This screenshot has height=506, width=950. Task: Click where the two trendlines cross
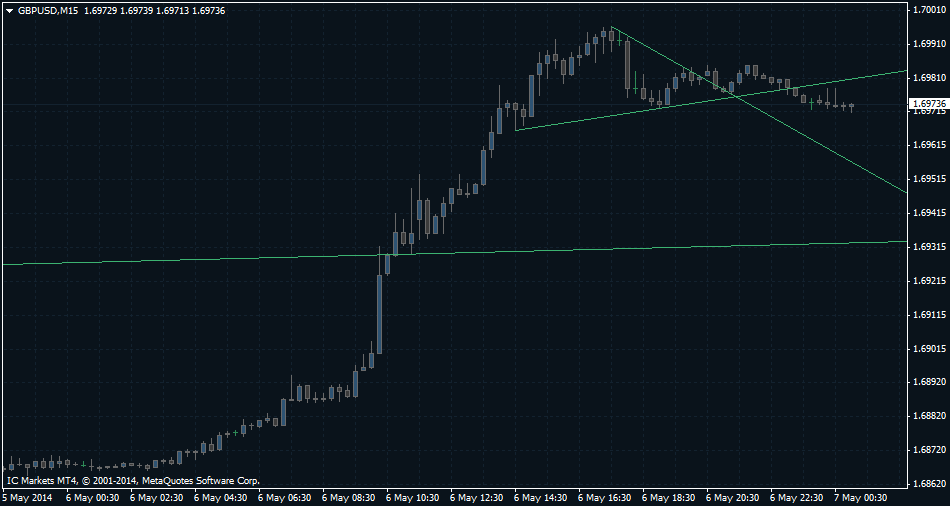click(x=735, y=95)
